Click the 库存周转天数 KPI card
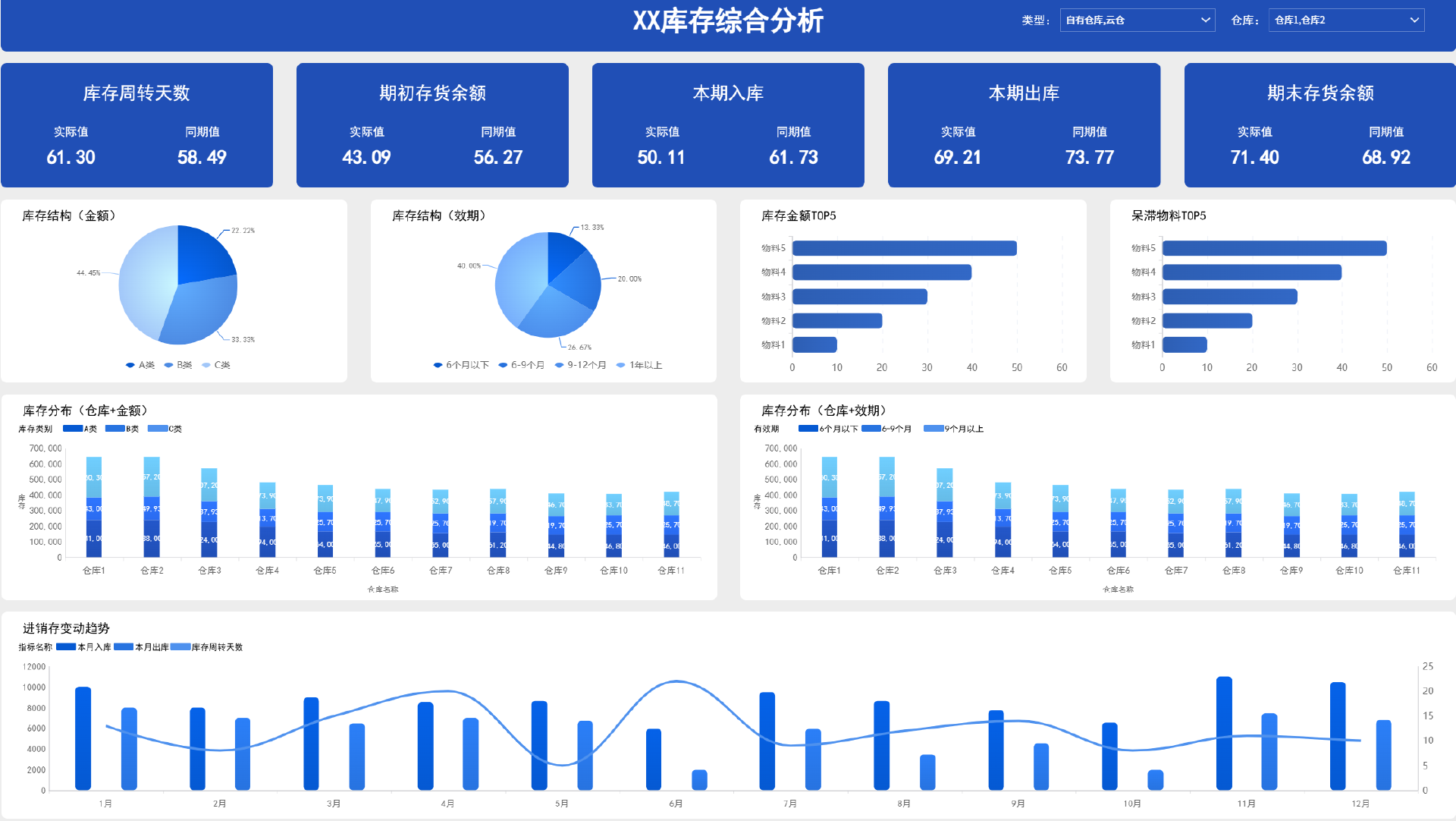1456x821 pixels. [x=136, y=125]
